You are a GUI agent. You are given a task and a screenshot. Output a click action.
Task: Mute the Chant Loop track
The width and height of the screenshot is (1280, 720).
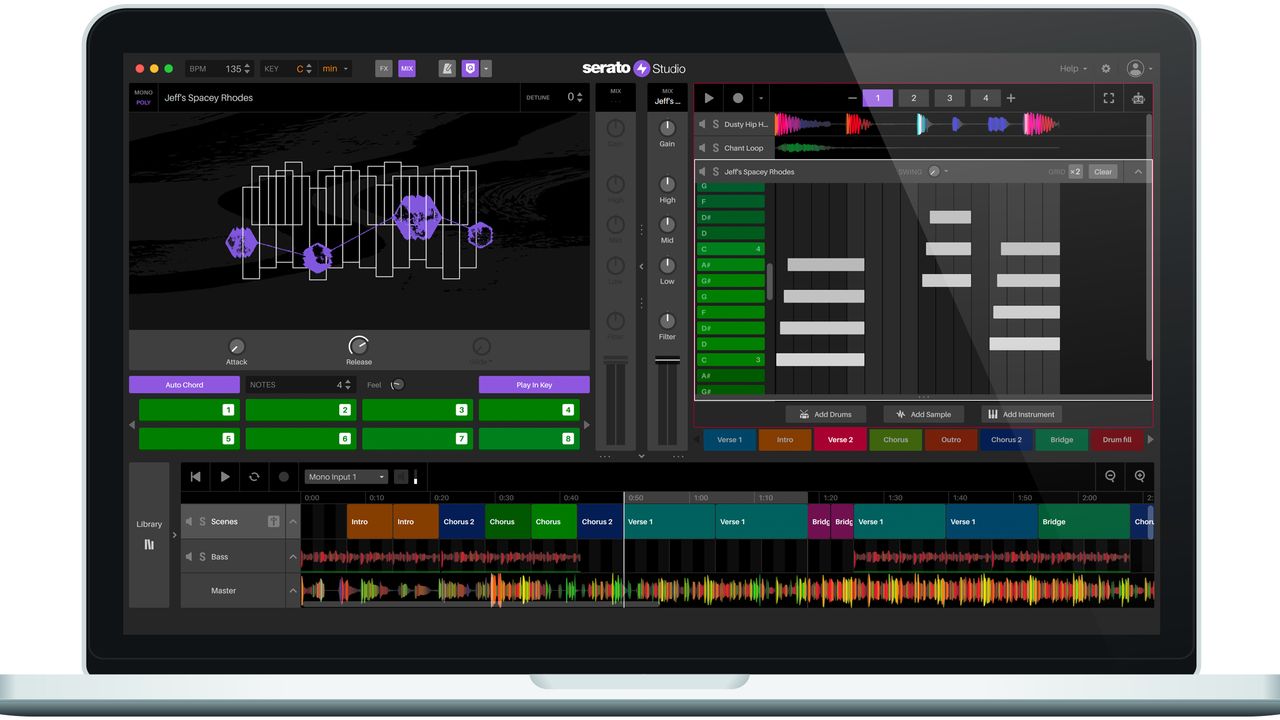[702, 148]
